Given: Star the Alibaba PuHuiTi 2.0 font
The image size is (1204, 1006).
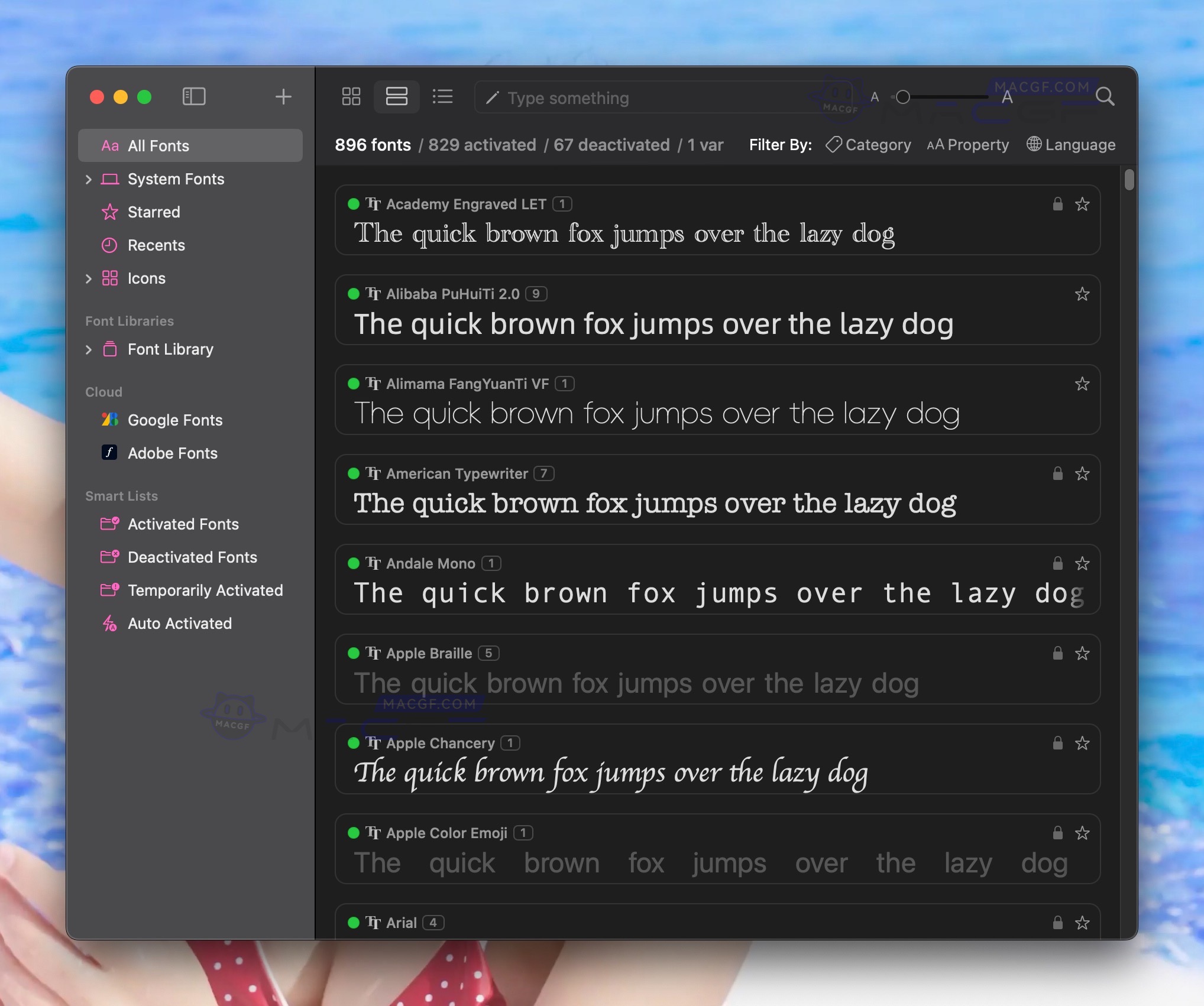Looking at the screenshot, I should click(x=1082, y=294).
